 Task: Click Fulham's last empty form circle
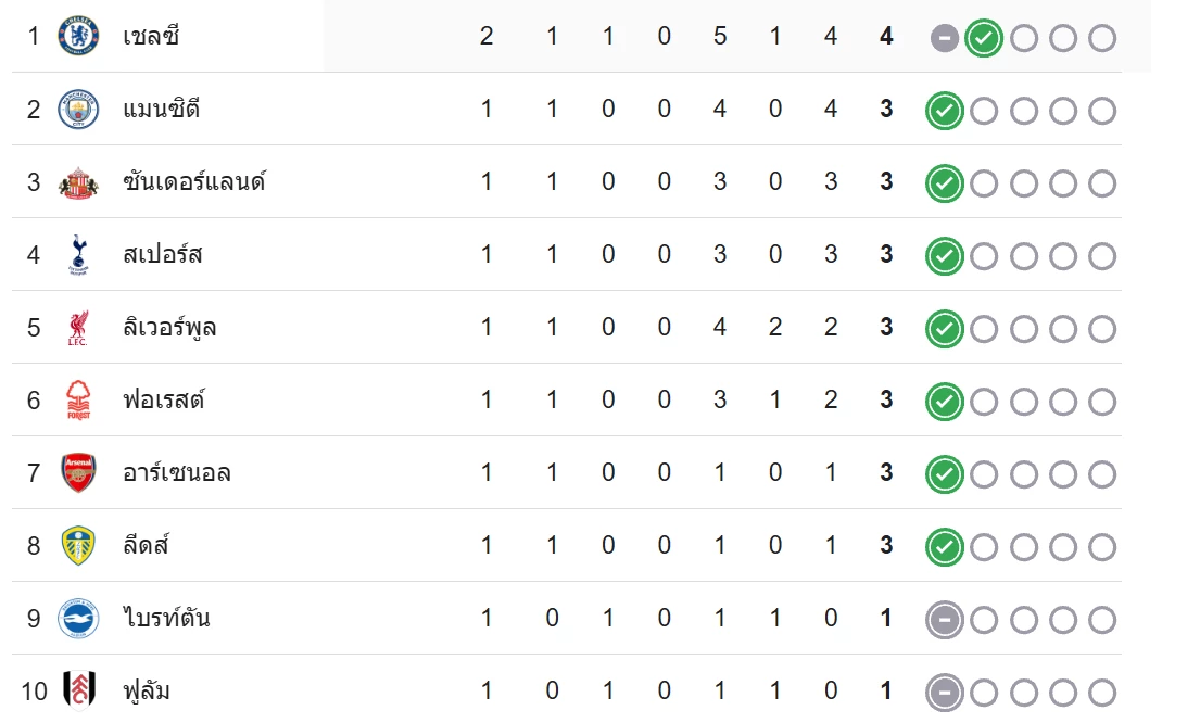pyautogui.click(x=1102, y=693)
